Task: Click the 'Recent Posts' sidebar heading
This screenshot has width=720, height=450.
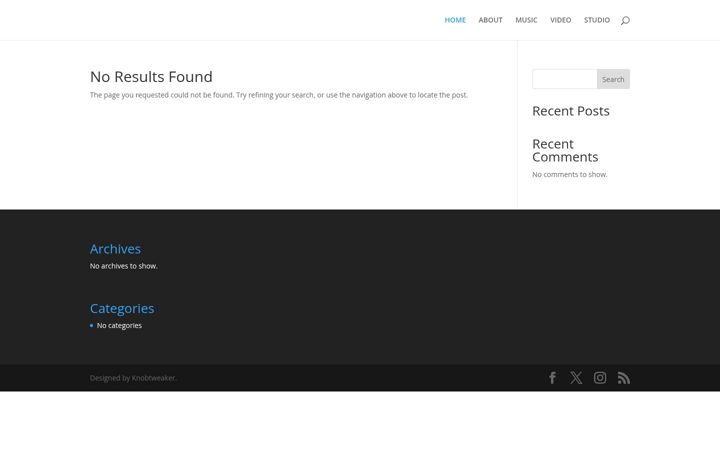Action: tap(571, 111)
